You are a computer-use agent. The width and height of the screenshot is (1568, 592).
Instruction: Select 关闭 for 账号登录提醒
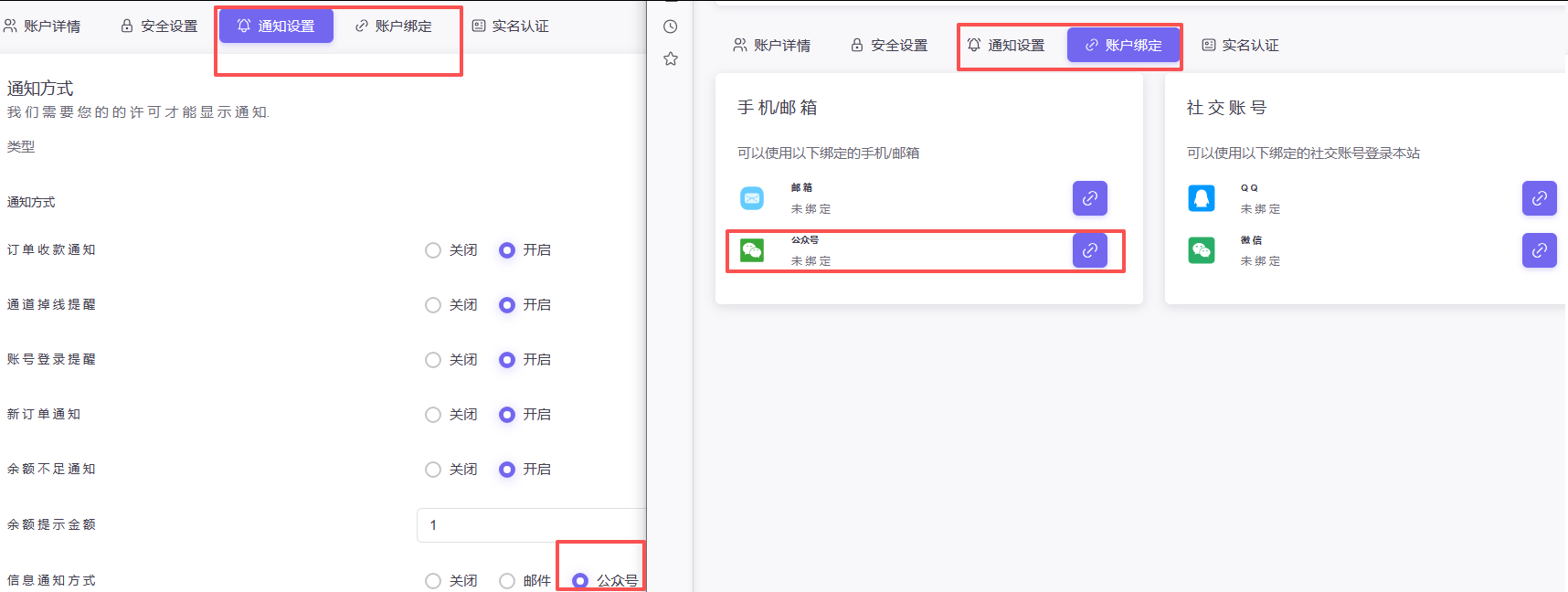tap(433, 360)
